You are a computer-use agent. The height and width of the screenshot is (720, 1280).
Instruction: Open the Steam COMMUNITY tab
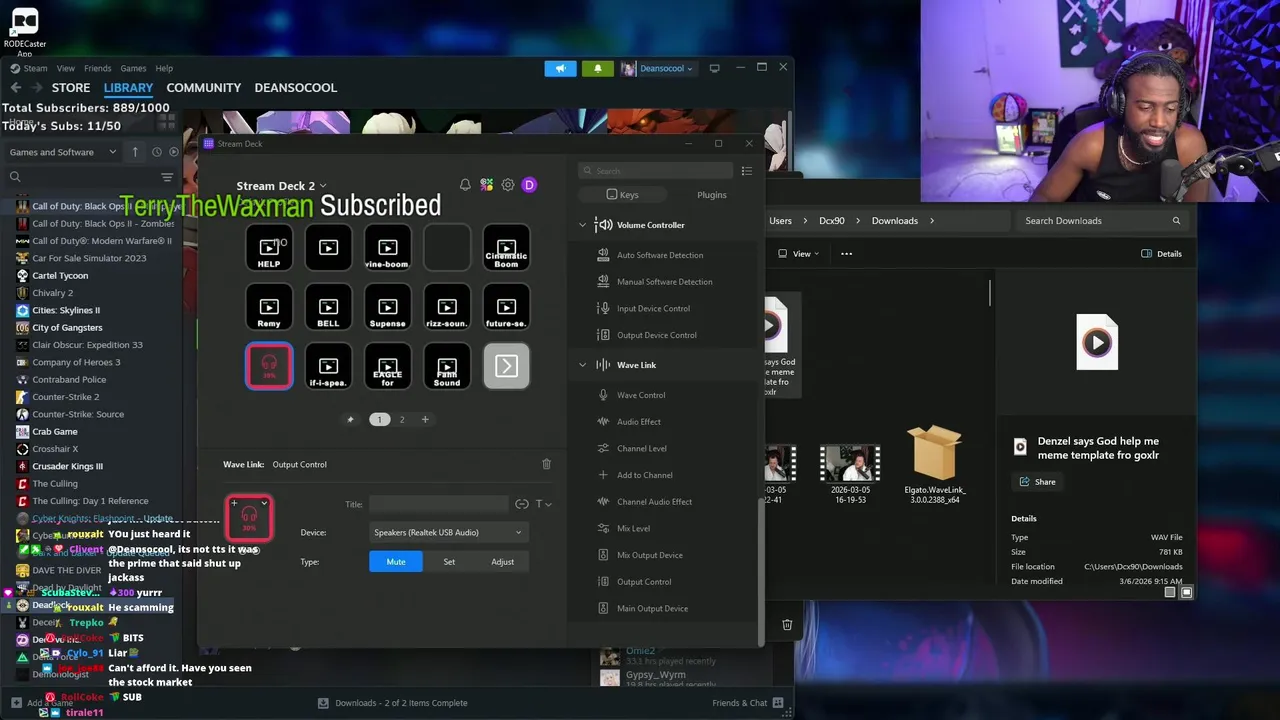204,88
